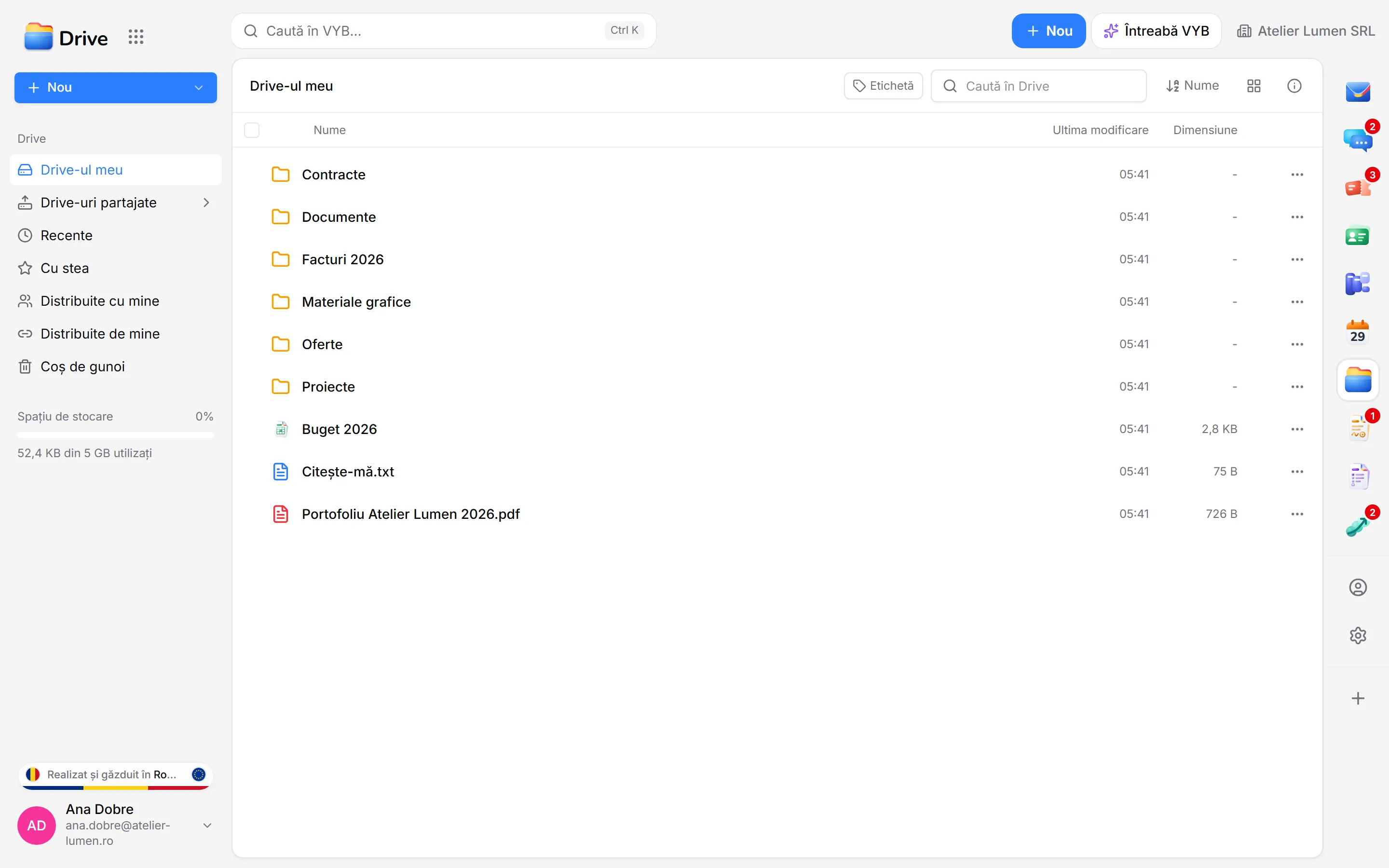Image resolution: width=1389 pixels, height=868 pixels.
Task: Focus the Caută în Drive search field
Action: pos(1038,86)
